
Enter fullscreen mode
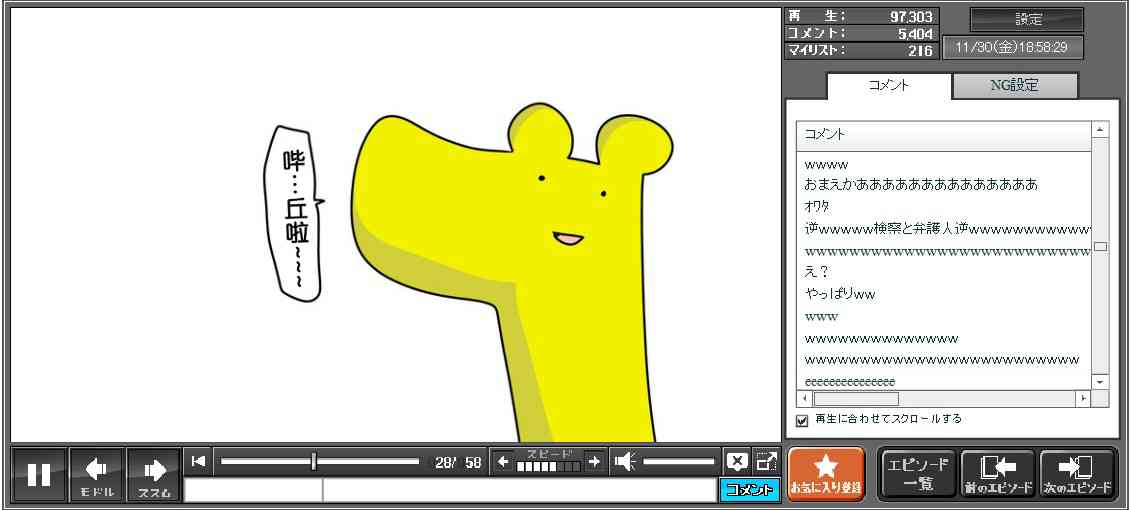tap(766, 461)
